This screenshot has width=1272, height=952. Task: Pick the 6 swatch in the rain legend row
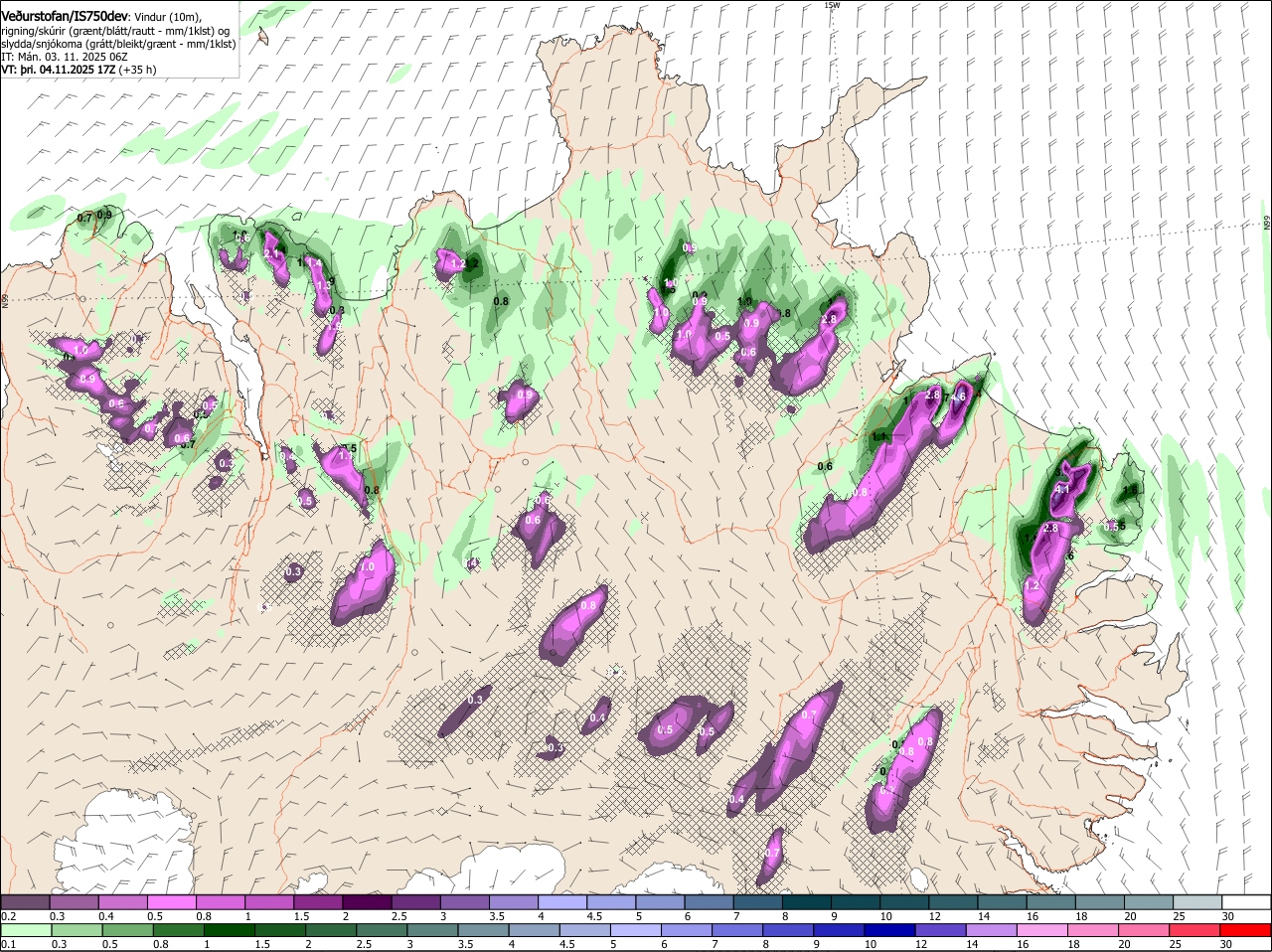pyautogui.click(x=687, y=929)
